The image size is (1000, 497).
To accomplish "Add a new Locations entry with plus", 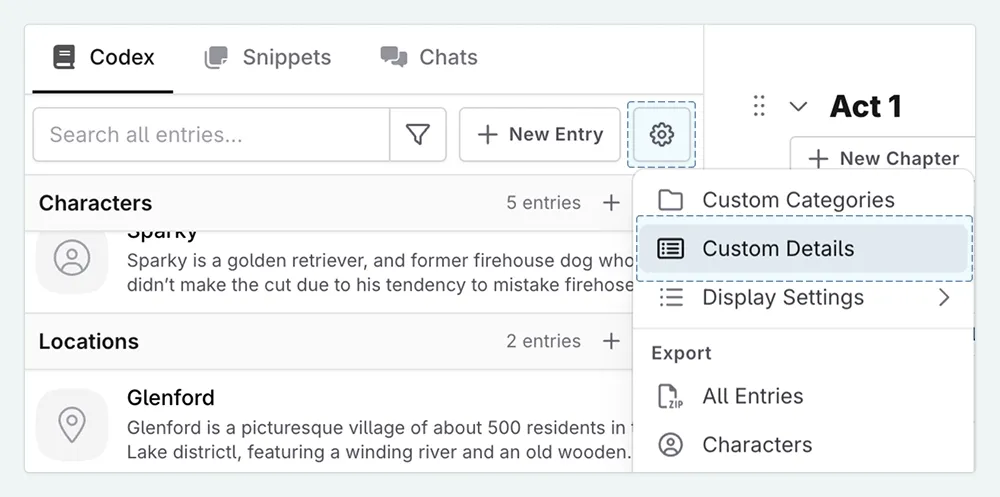I will coord(611,341).
